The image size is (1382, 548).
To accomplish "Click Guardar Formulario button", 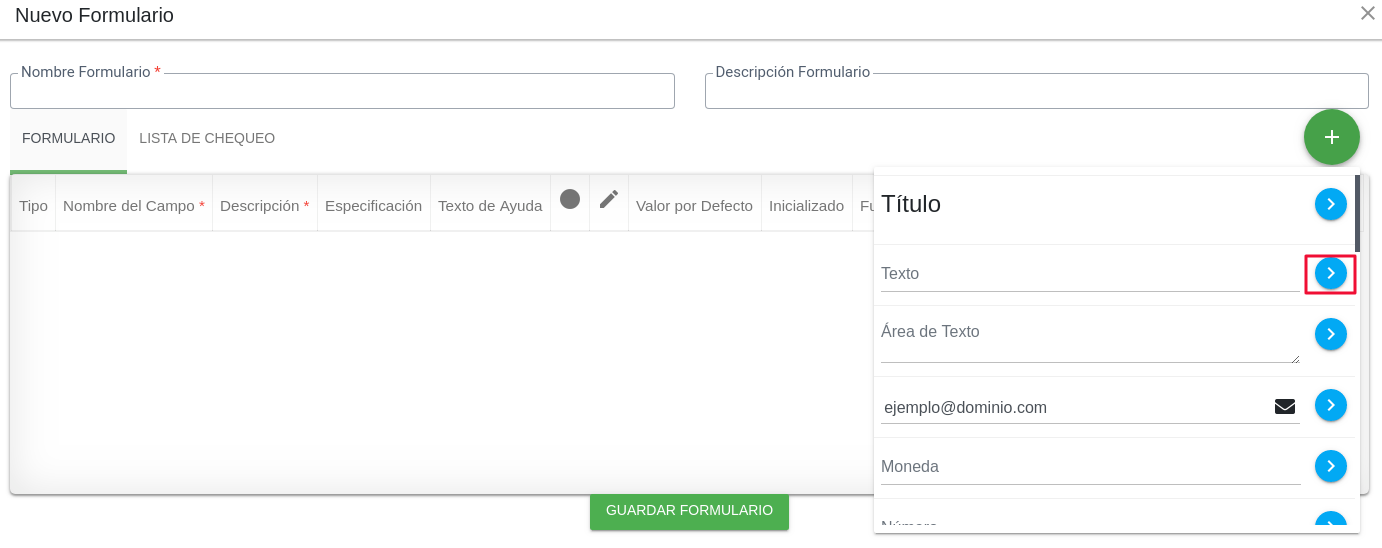I will tap(689, 510).
